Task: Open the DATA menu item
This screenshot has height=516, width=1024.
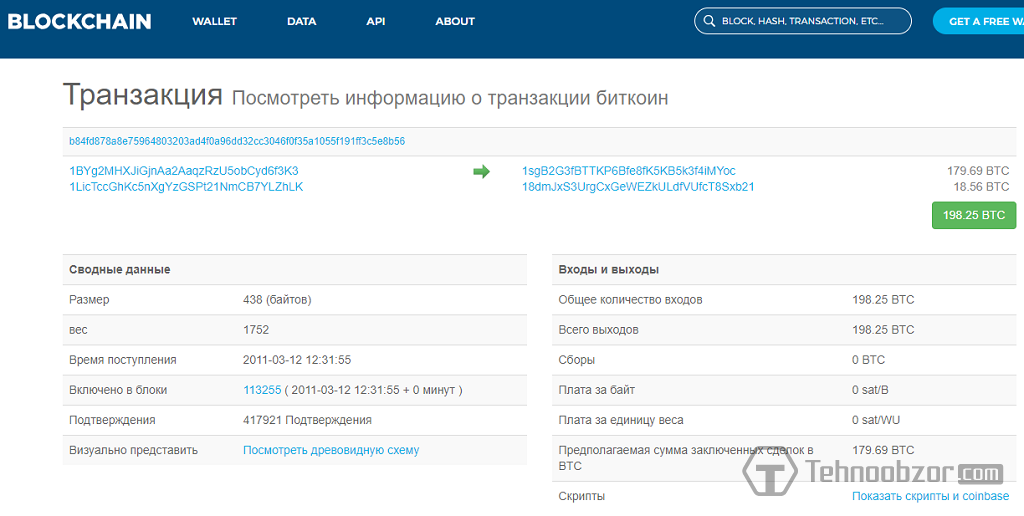Action: (301, 21)
